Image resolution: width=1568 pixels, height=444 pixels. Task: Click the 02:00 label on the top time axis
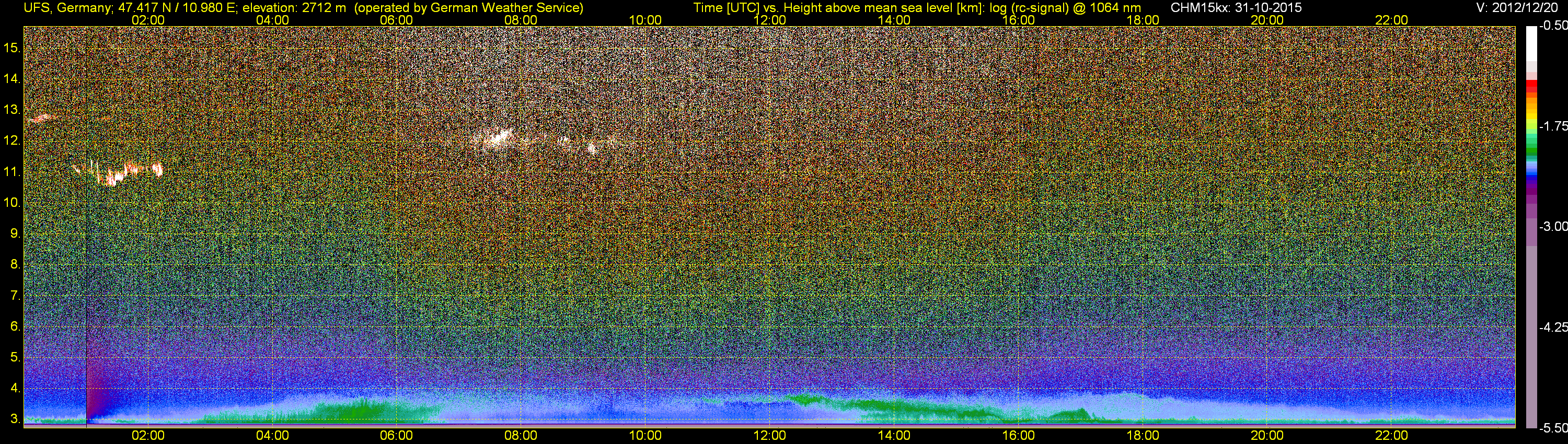point(148,20)
